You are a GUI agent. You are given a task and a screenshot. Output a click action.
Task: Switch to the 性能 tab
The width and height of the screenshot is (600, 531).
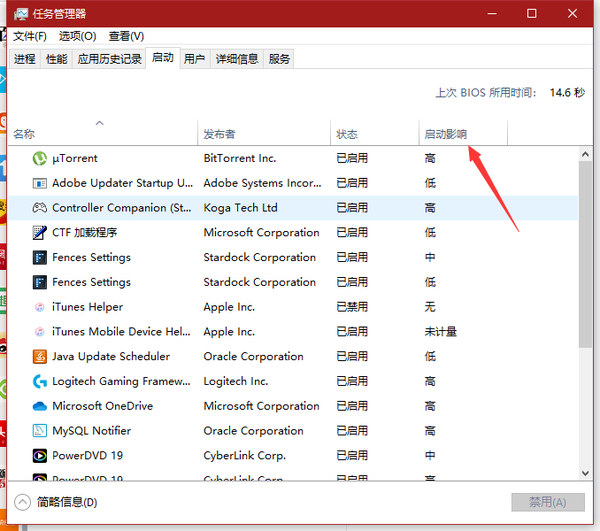pos(57,59)
